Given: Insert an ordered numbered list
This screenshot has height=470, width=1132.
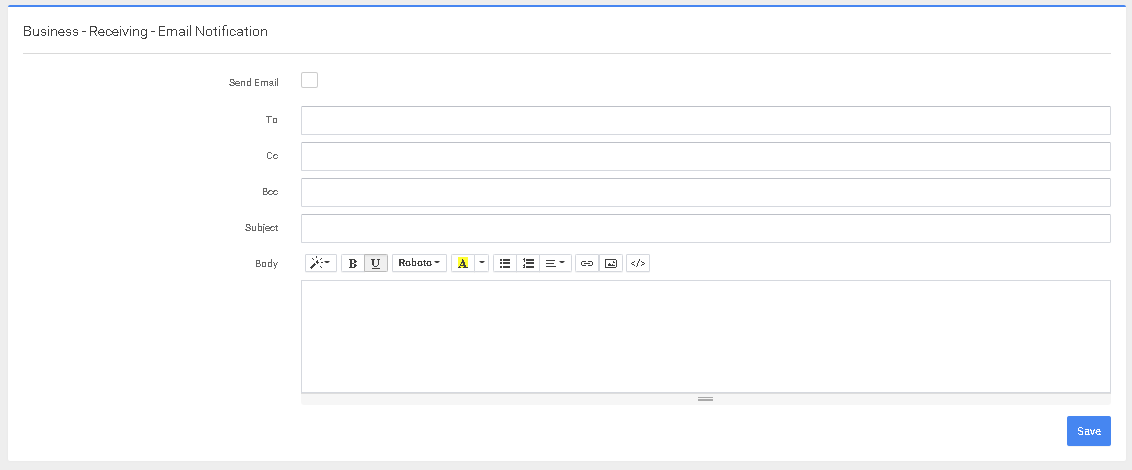Looking at the screenshot, I should point(528,263).
